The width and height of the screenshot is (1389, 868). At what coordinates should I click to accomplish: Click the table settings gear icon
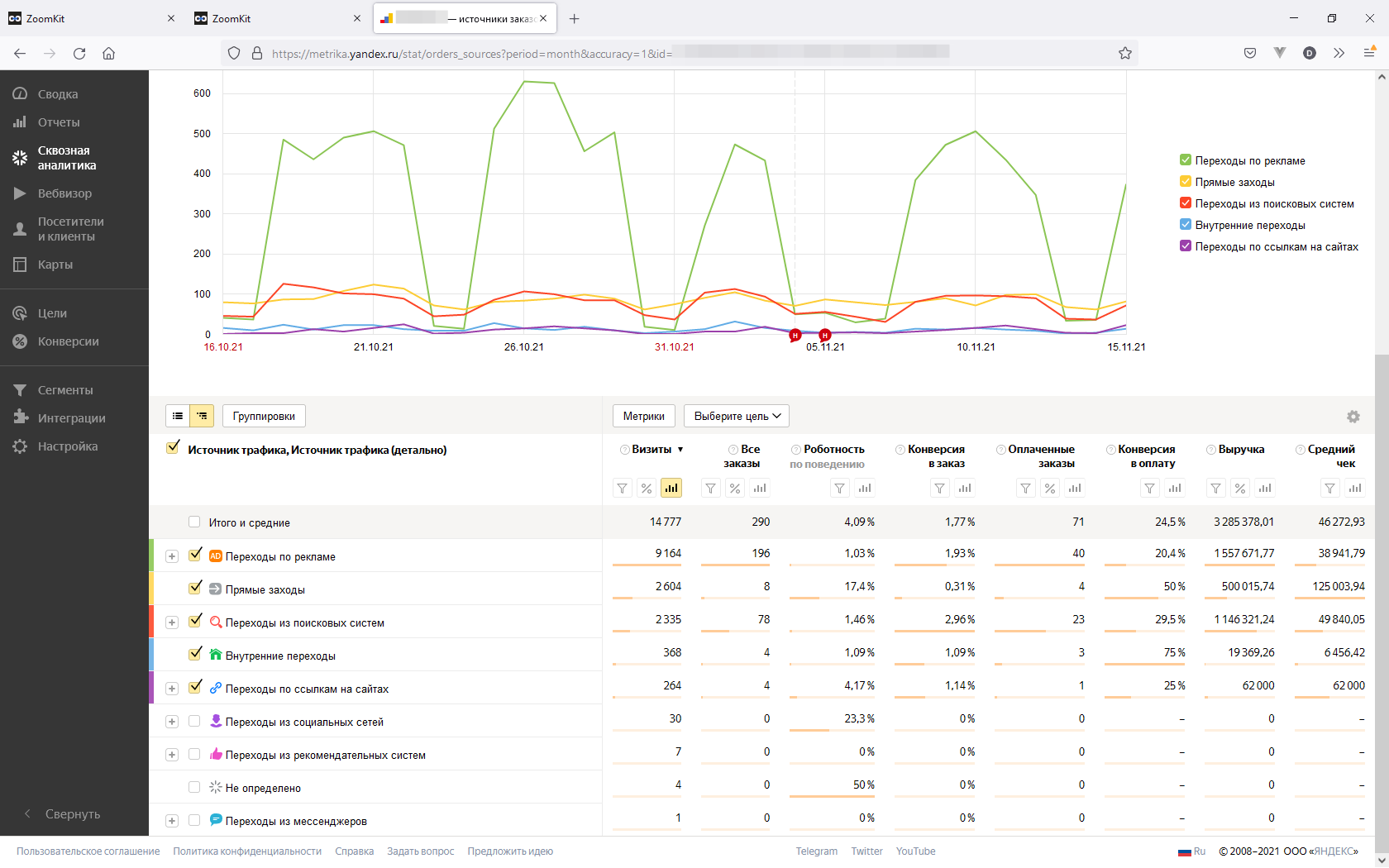pyautogui.click(x=1353, y=417)
